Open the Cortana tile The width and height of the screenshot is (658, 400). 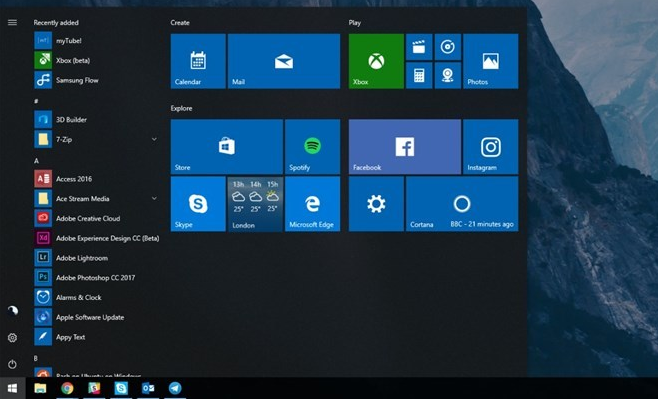[462, 204]
